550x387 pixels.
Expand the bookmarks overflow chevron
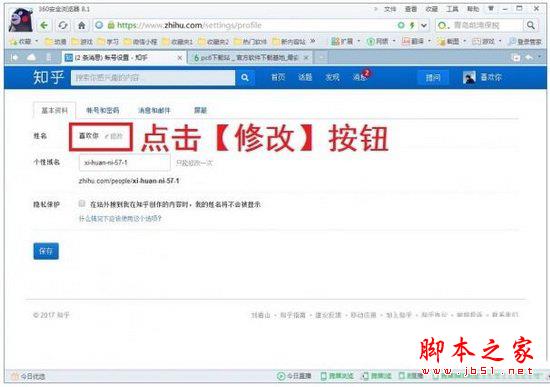[x=312, y=41]
